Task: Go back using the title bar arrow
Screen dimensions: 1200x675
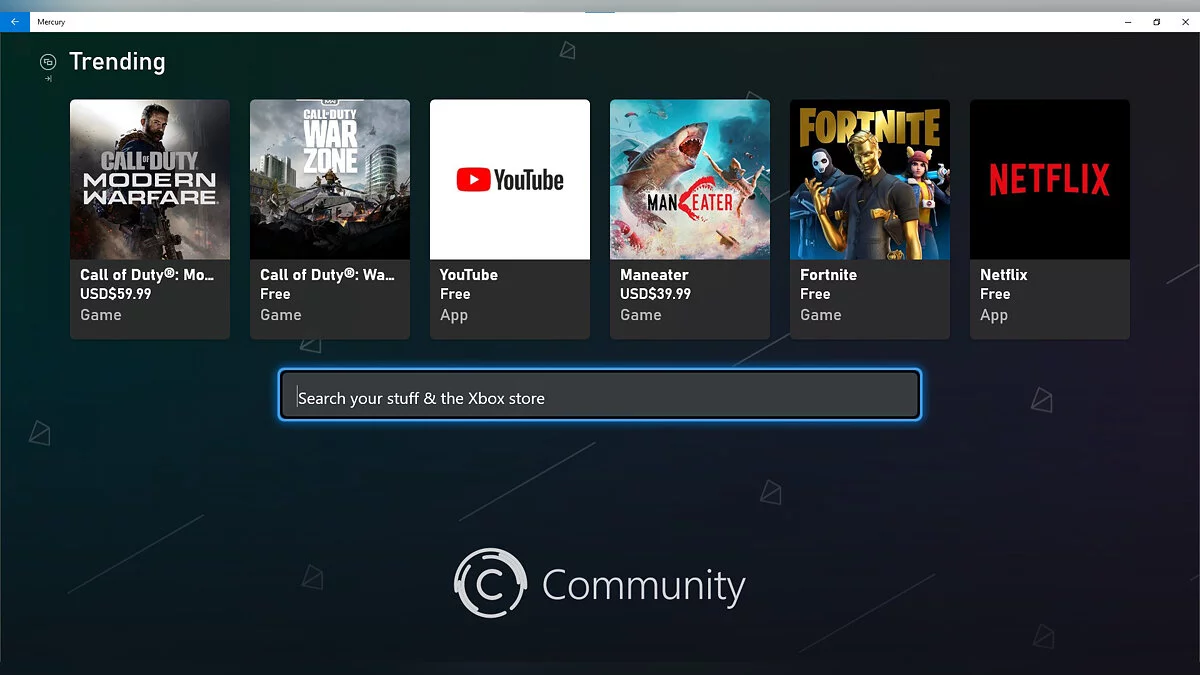Action: (x=14, y=21)
